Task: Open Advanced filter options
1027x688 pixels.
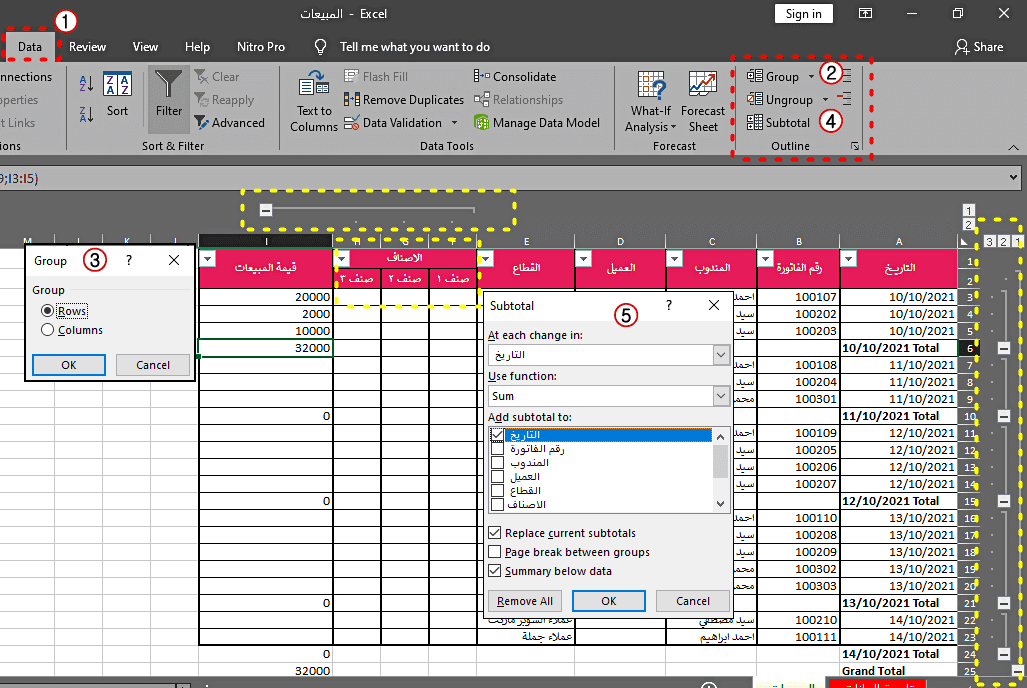Action: tap(229, 123)
